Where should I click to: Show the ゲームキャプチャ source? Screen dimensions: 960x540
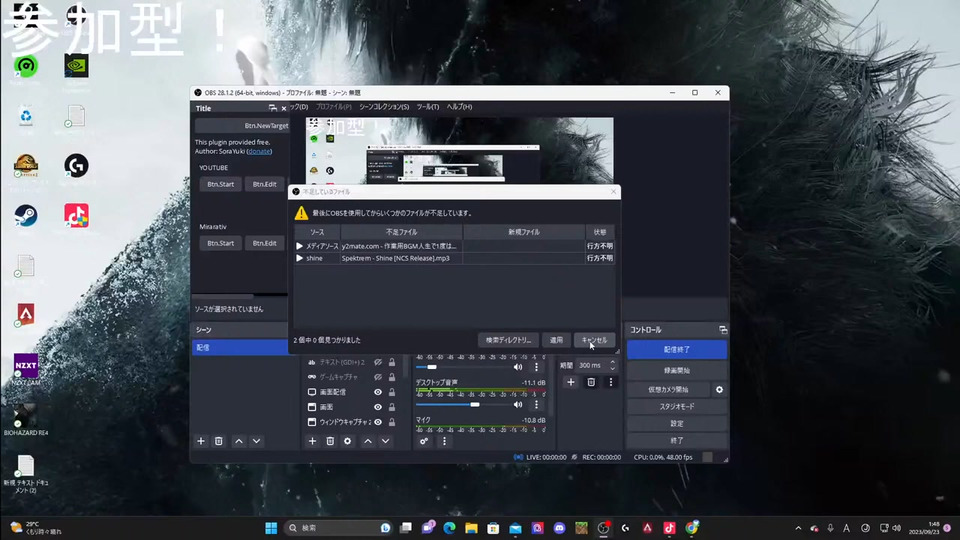pyautogui.click(x=378, y=377)
